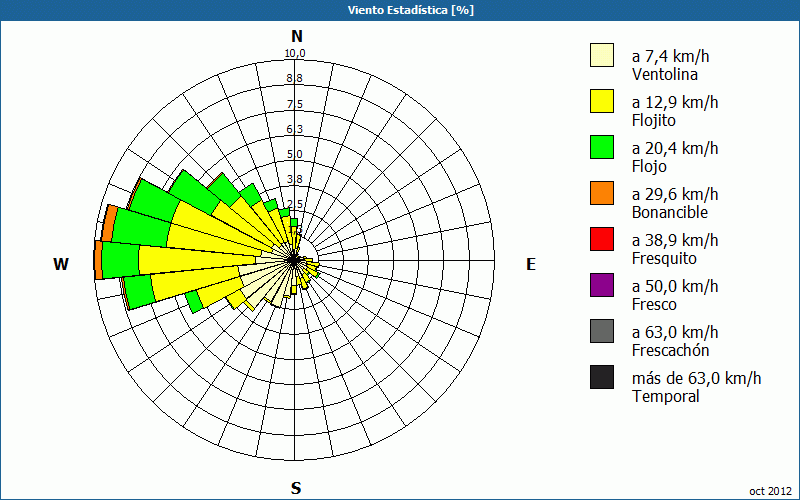Click the E compass label
The height and width of the screenshot is (500, 800).
[531, 264]
